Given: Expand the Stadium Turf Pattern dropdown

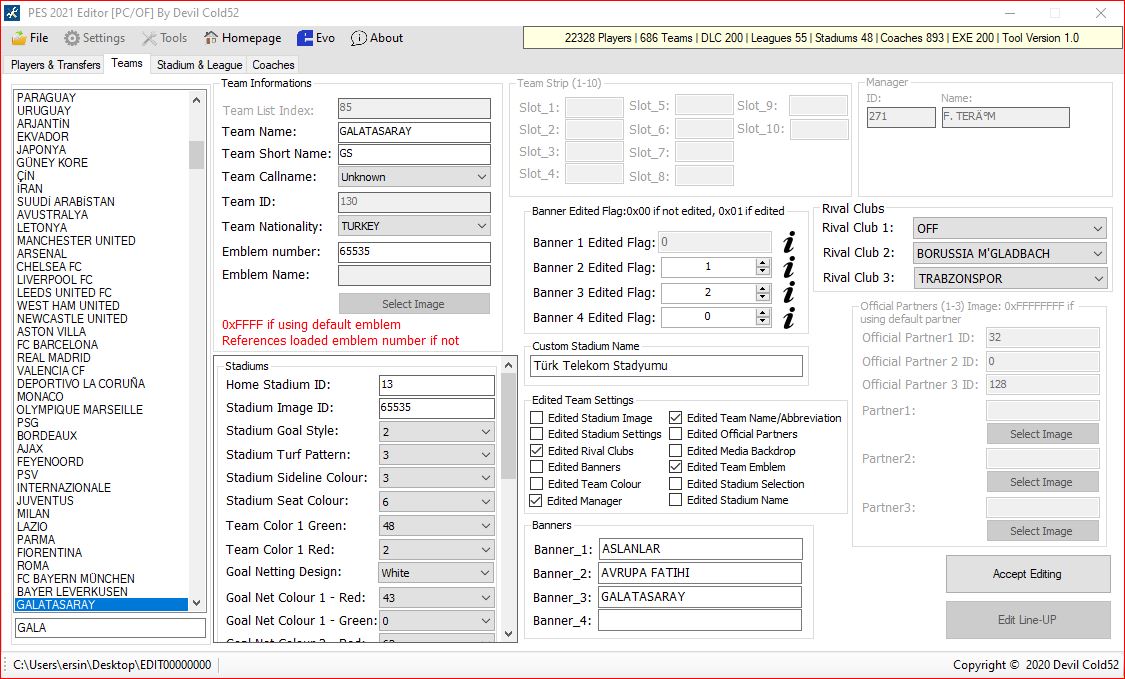Looking at the screenshot, I should 436,454.
